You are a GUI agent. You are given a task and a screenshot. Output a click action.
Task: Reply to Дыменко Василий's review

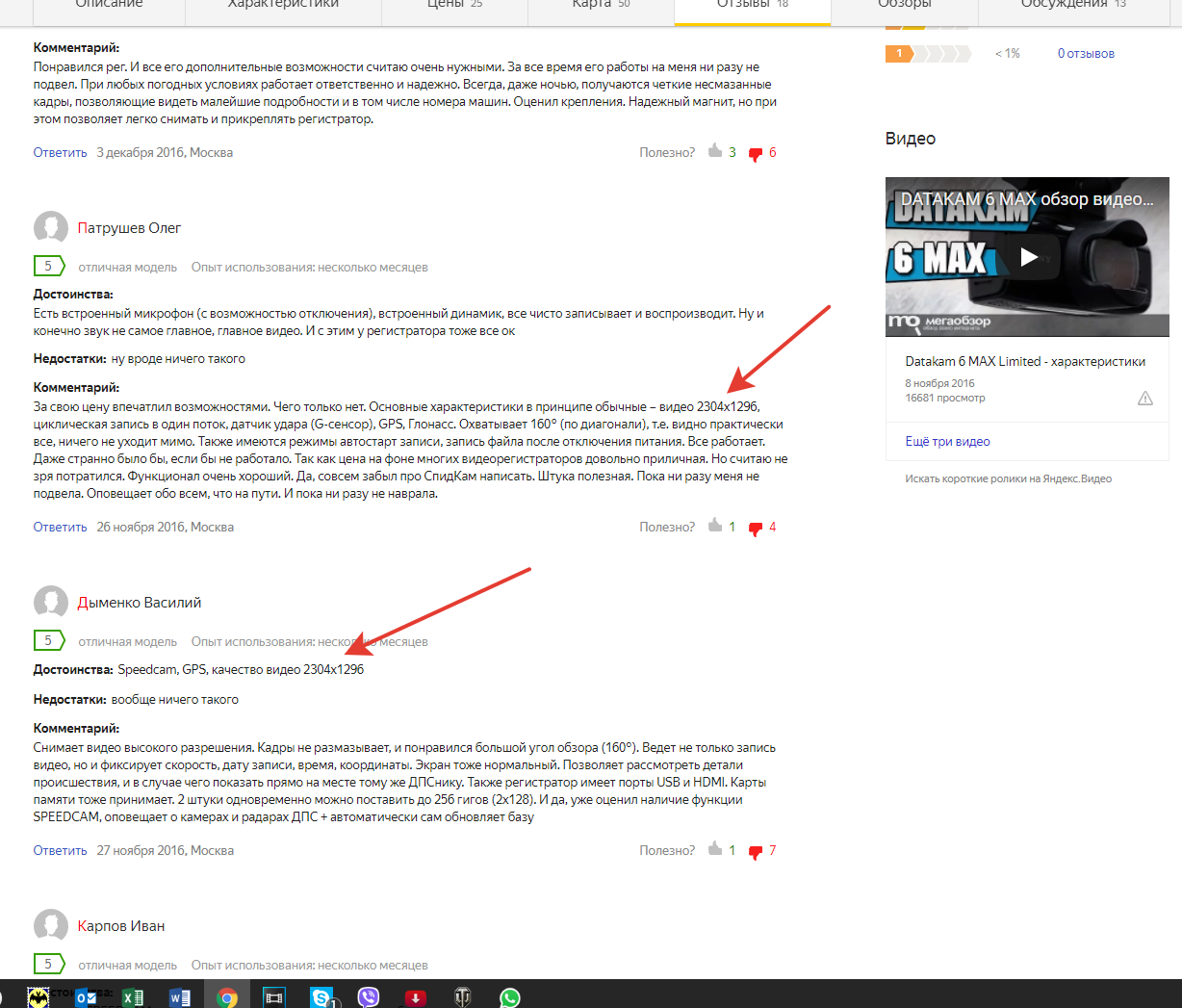(60, 850)
